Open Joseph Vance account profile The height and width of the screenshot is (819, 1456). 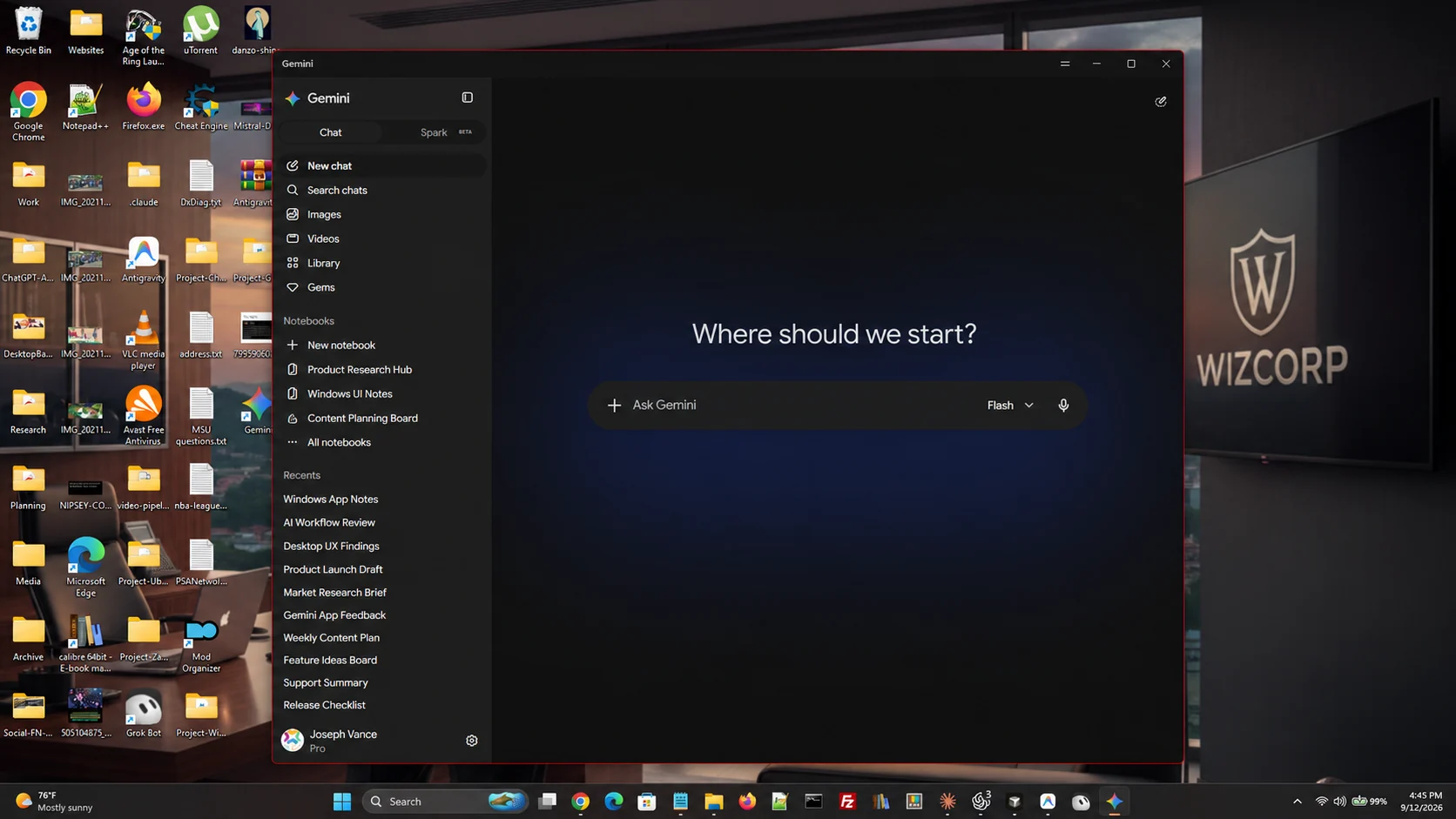click(331, 741)
